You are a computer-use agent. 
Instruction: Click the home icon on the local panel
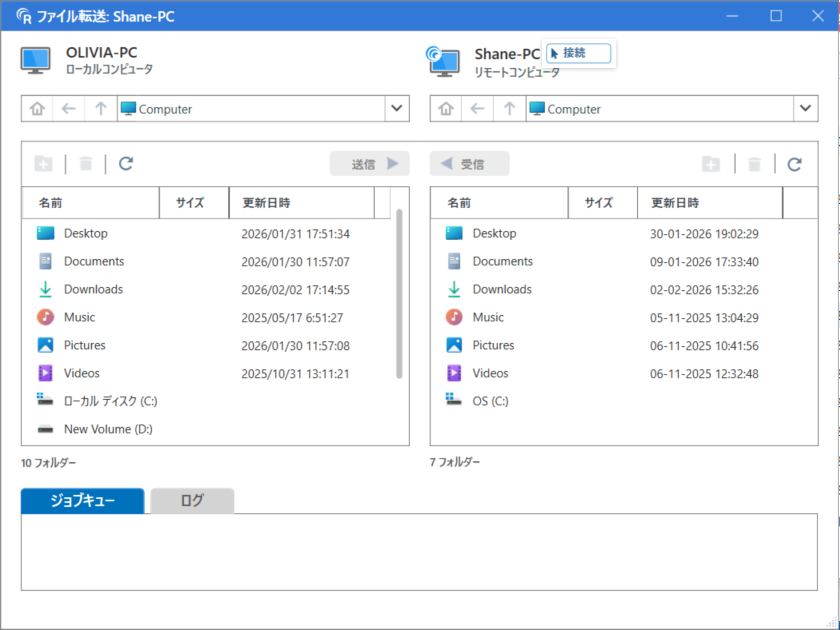coord(38,108)
